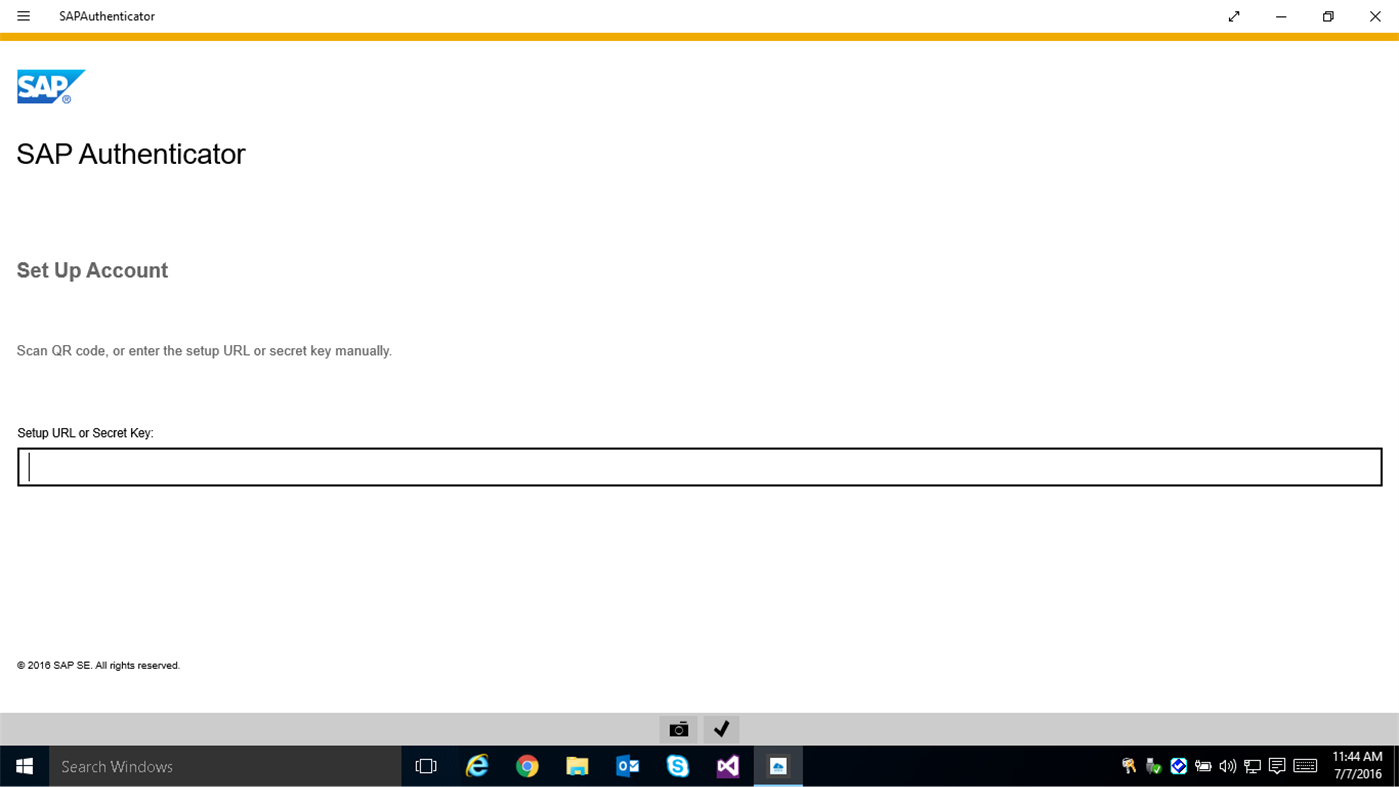Click the SAP logo
1399x787 pixels.
[x=50, y=86]
